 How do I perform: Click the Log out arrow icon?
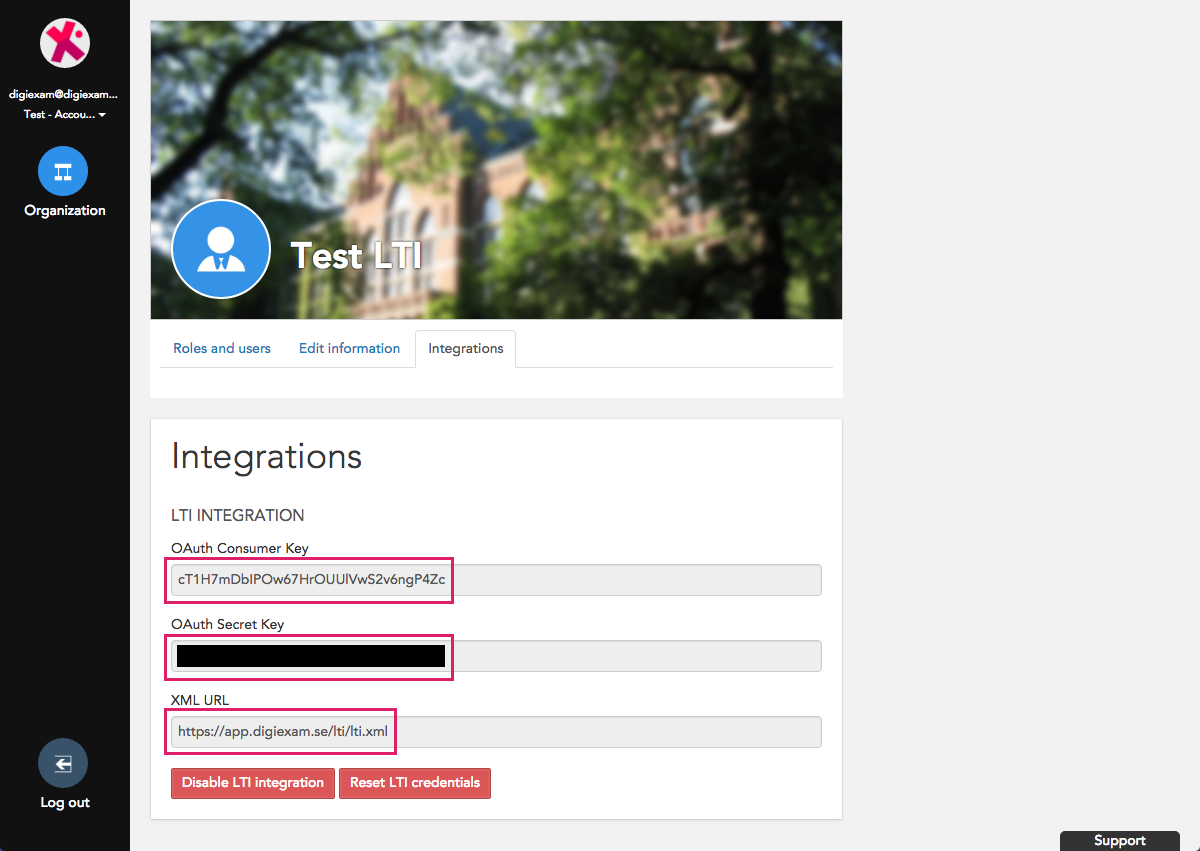[63, 765]
